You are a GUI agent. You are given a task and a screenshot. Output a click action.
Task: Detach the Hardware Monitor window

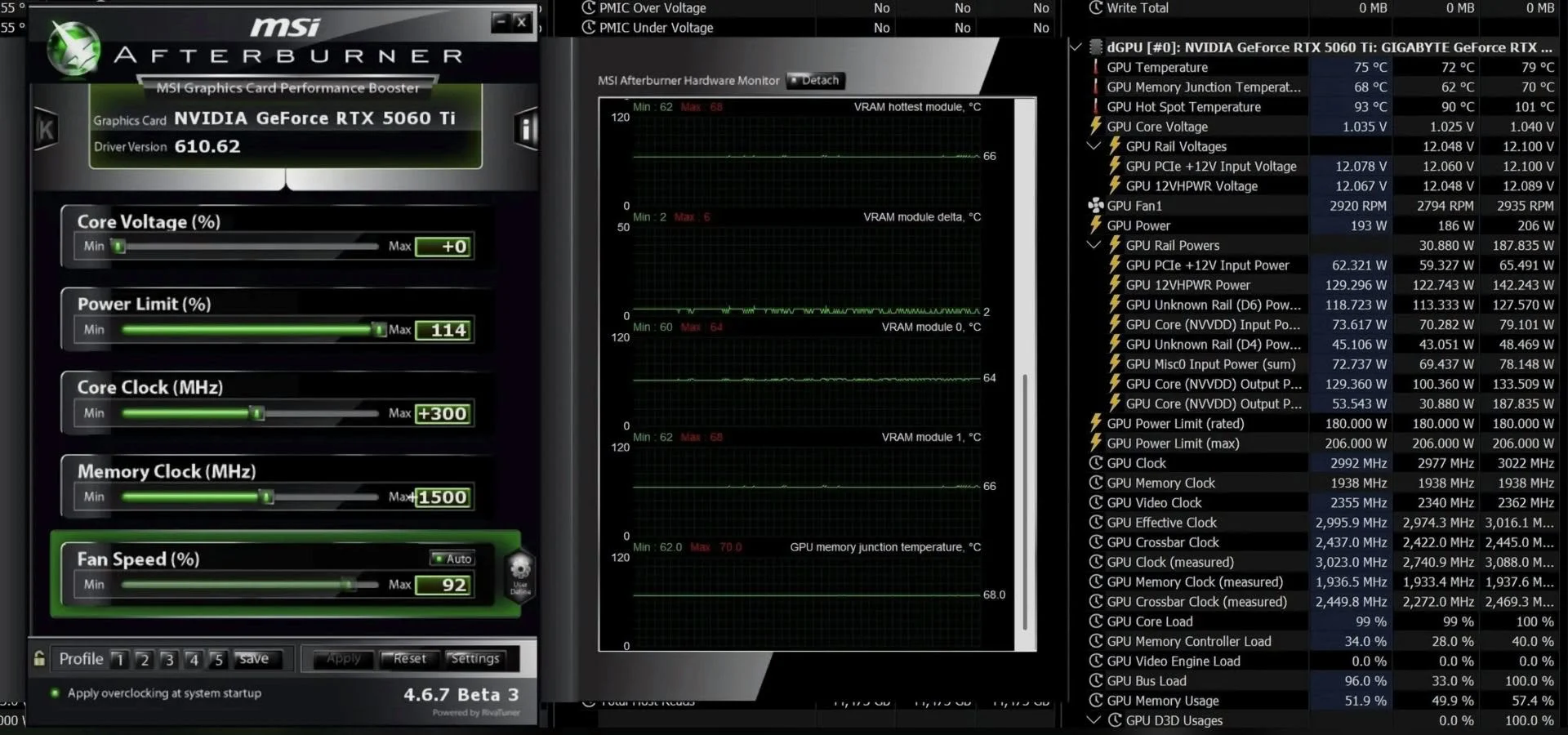coord(815,80)
